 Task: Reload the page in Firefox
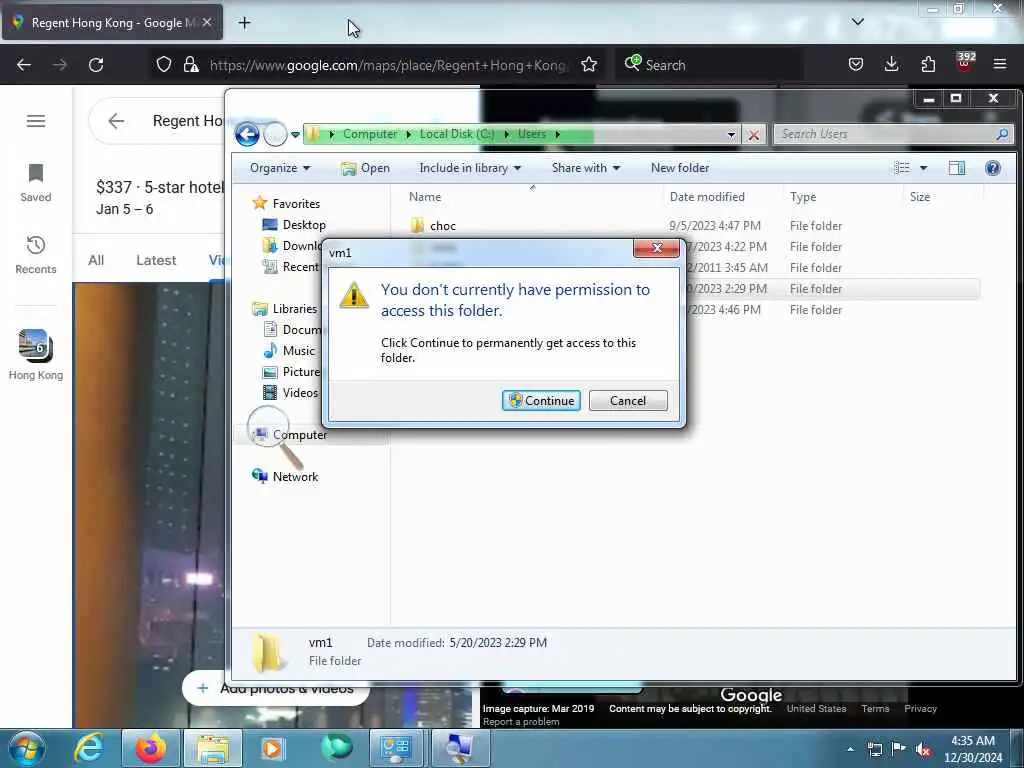pyautogui.click(x=96, y=65)
